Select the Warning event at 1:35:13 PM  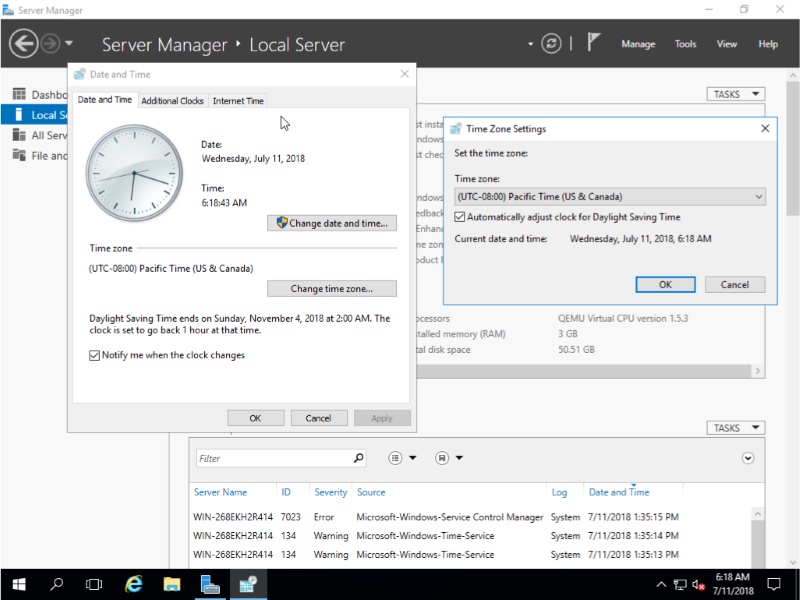coord(469,554)
